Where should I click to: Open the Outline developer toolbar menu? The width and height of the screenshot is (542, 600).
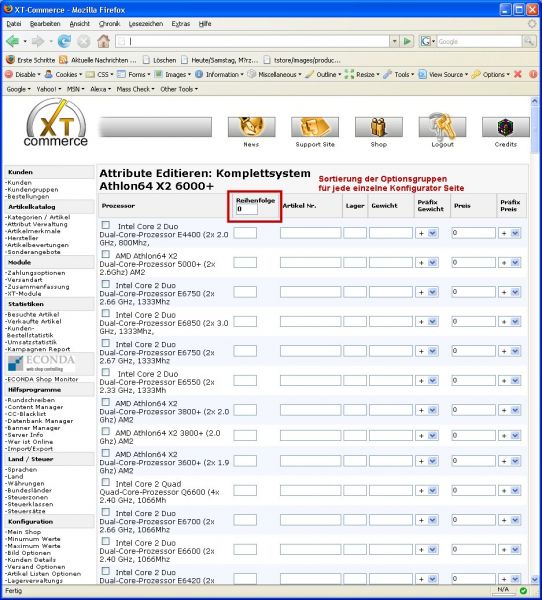tap(323, 74)
